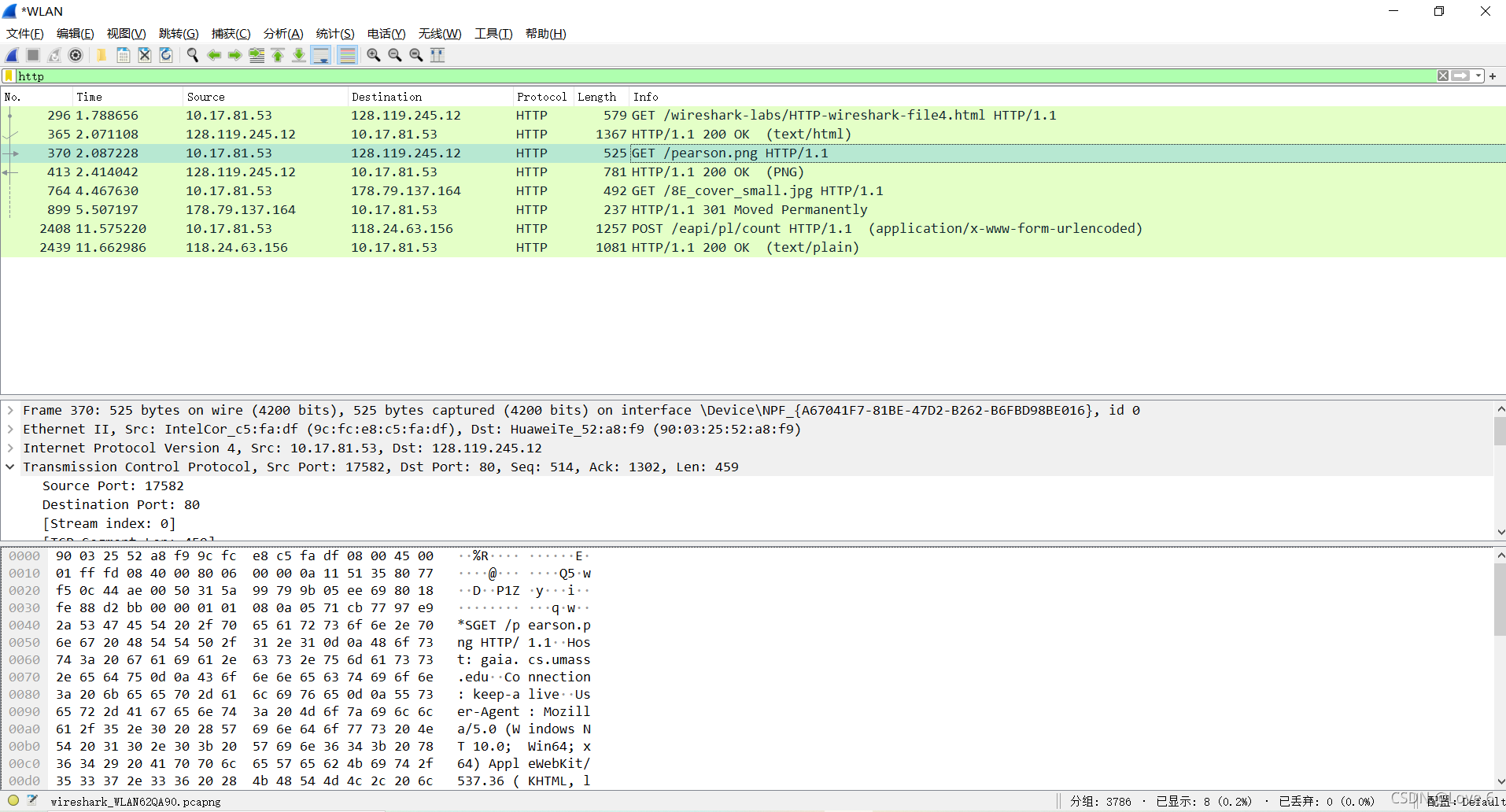
Task: Go back in packet history
Action: pos(214,55)
